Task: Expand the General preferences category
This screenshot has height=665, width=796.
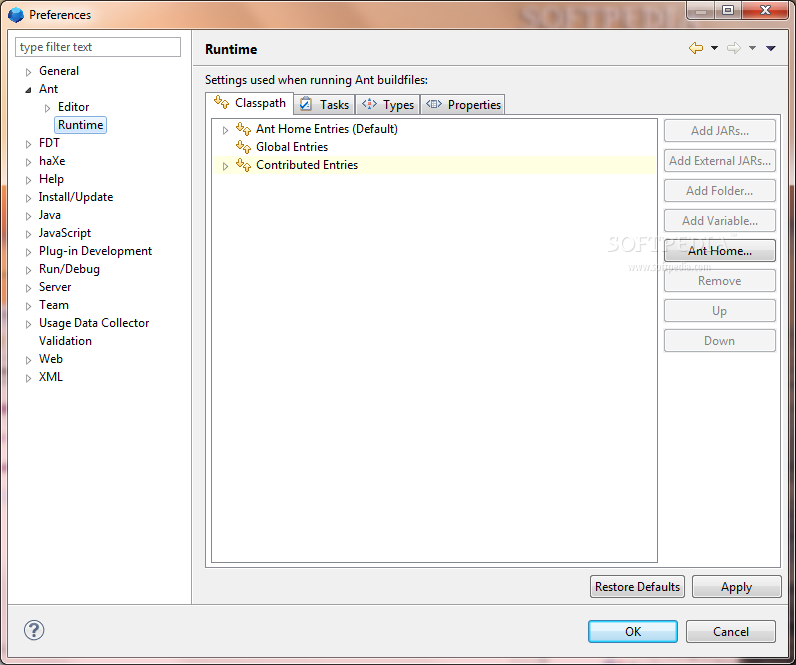Action: pos(28,72)
